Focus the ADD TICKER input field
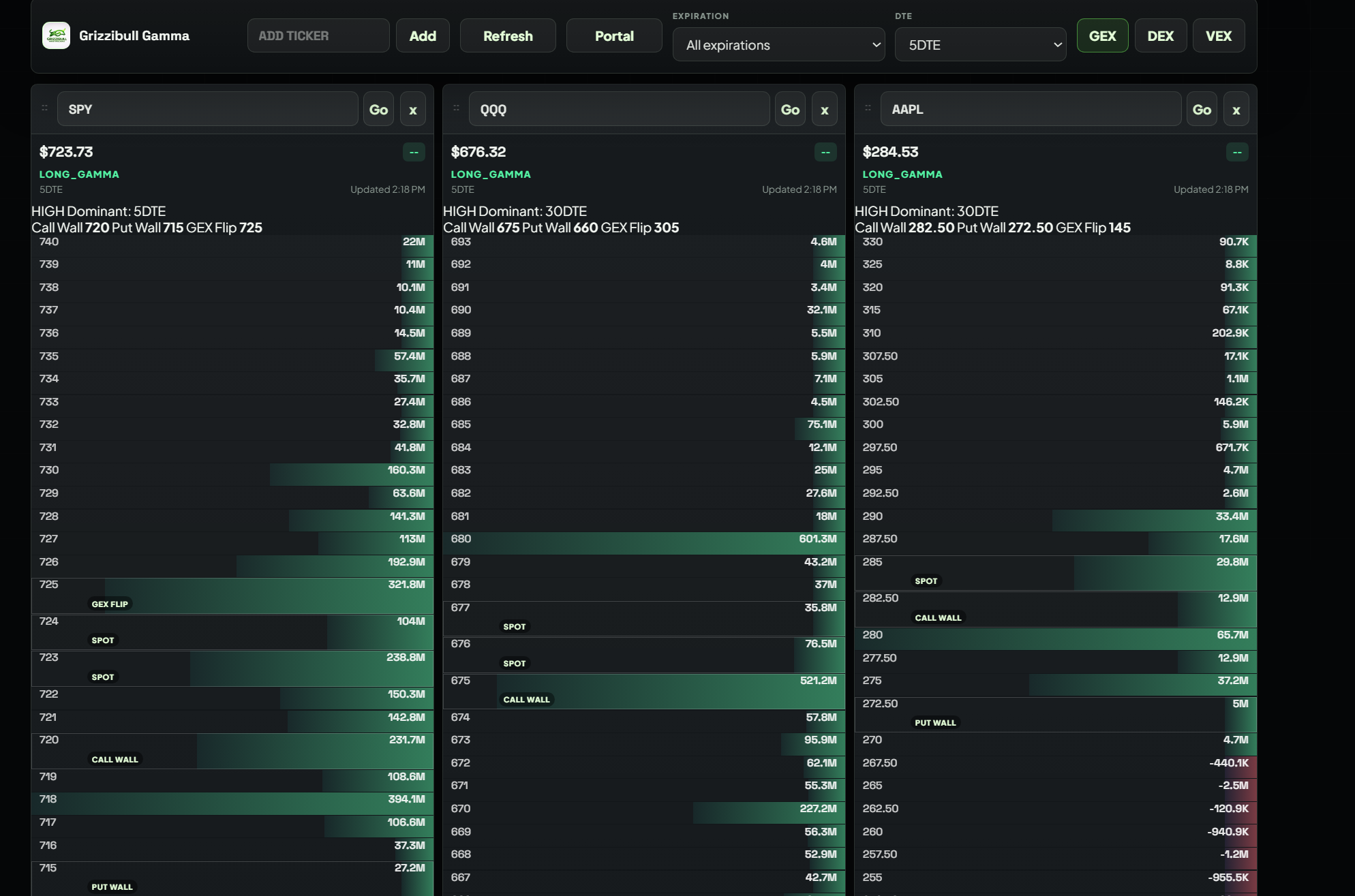The image size is (1355, 896). click(x=318, y=35)
